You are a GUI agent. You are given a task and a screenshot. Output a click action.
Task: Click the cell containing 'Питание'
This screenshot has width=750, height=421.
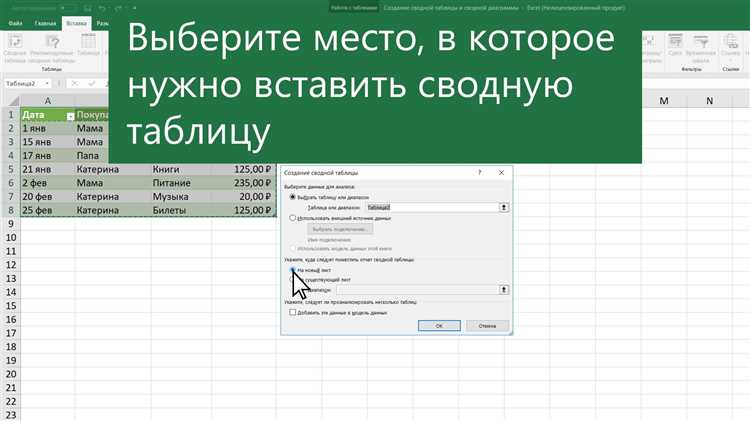[x=181, y=183]
